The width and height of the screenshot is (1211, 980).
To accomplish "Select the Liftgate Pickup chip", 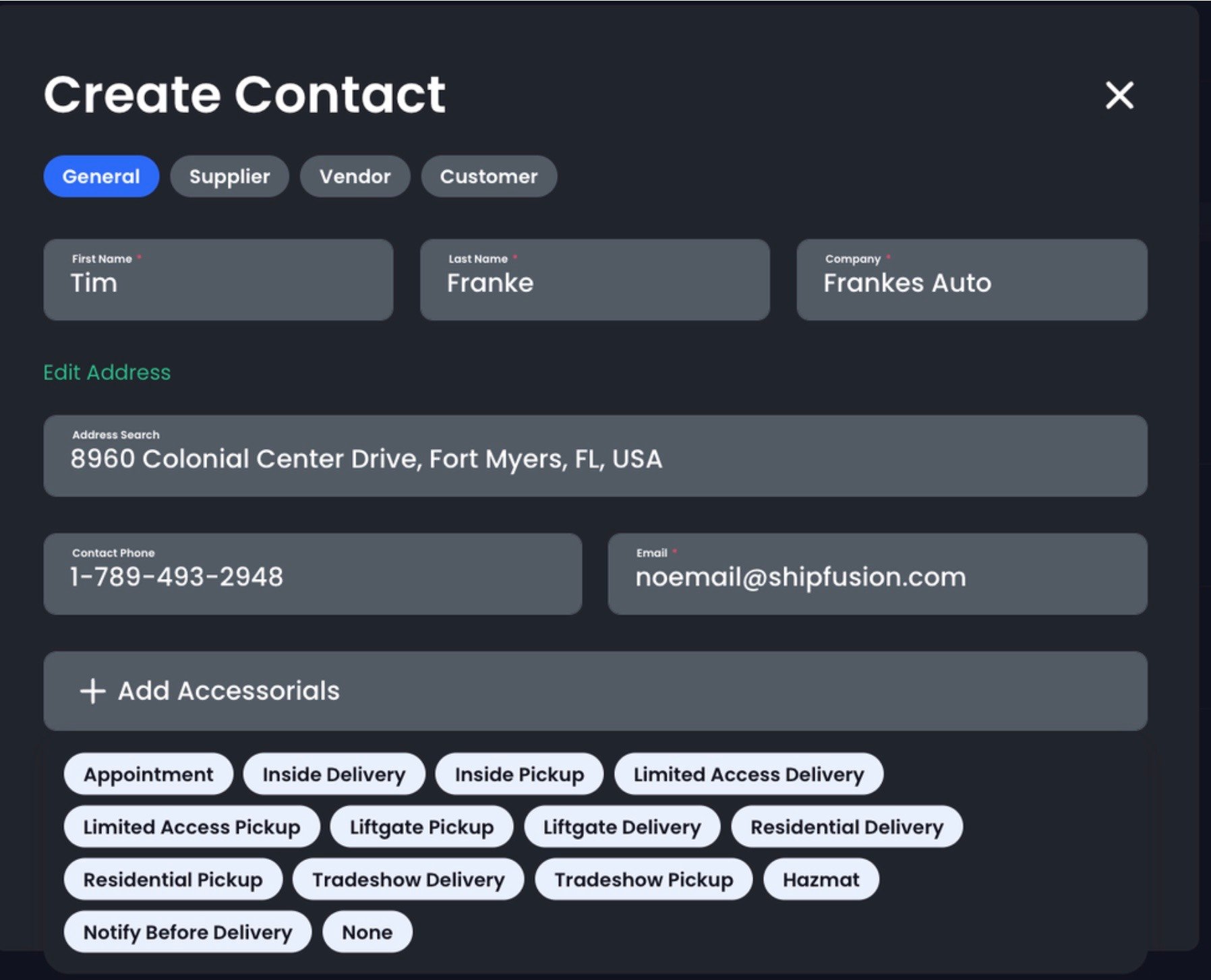I will 421,827.
